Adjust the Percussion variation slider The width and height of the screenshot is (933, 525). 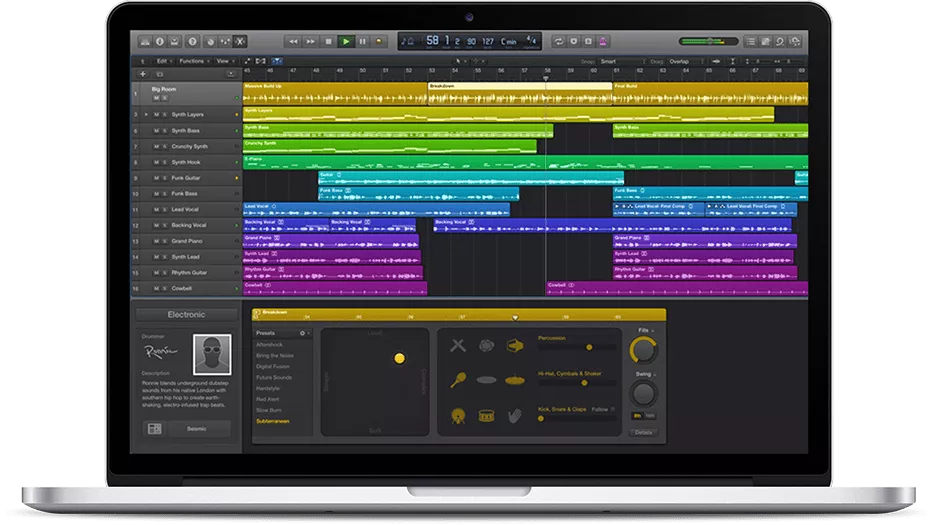pos(577,347)
